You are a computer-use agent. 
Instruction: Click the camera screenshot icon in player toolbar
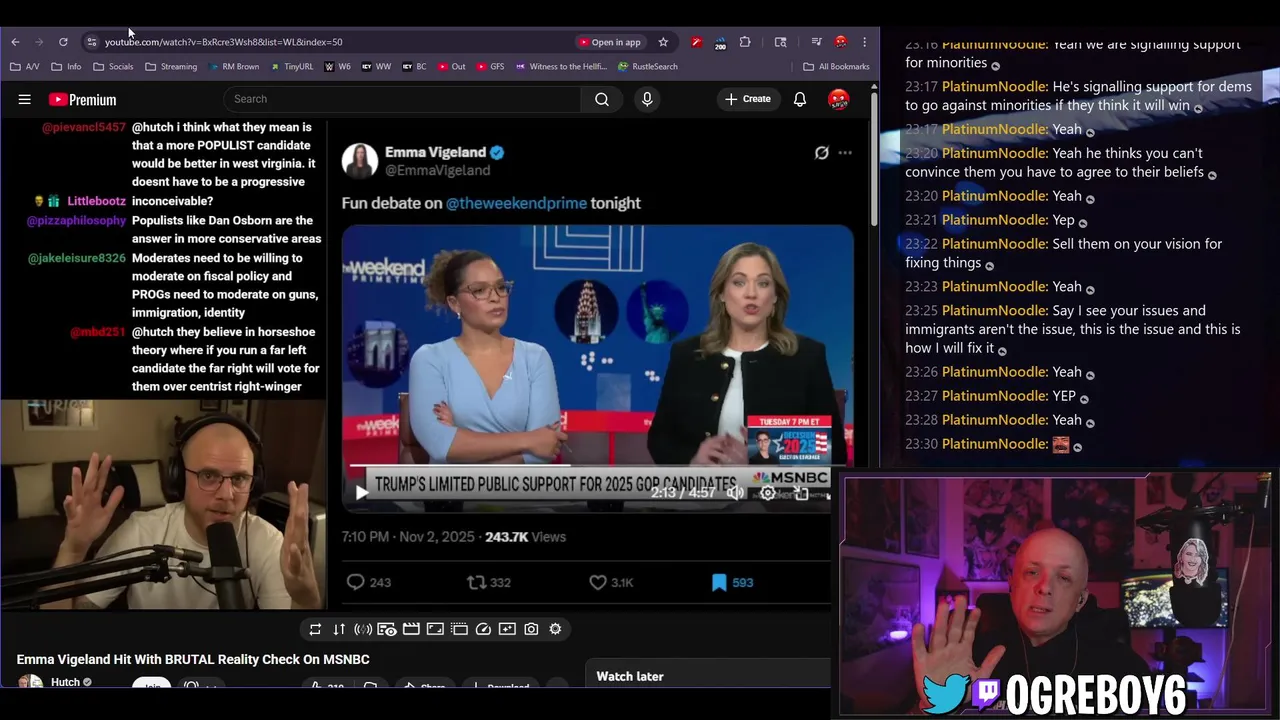(x=531, y=629)
